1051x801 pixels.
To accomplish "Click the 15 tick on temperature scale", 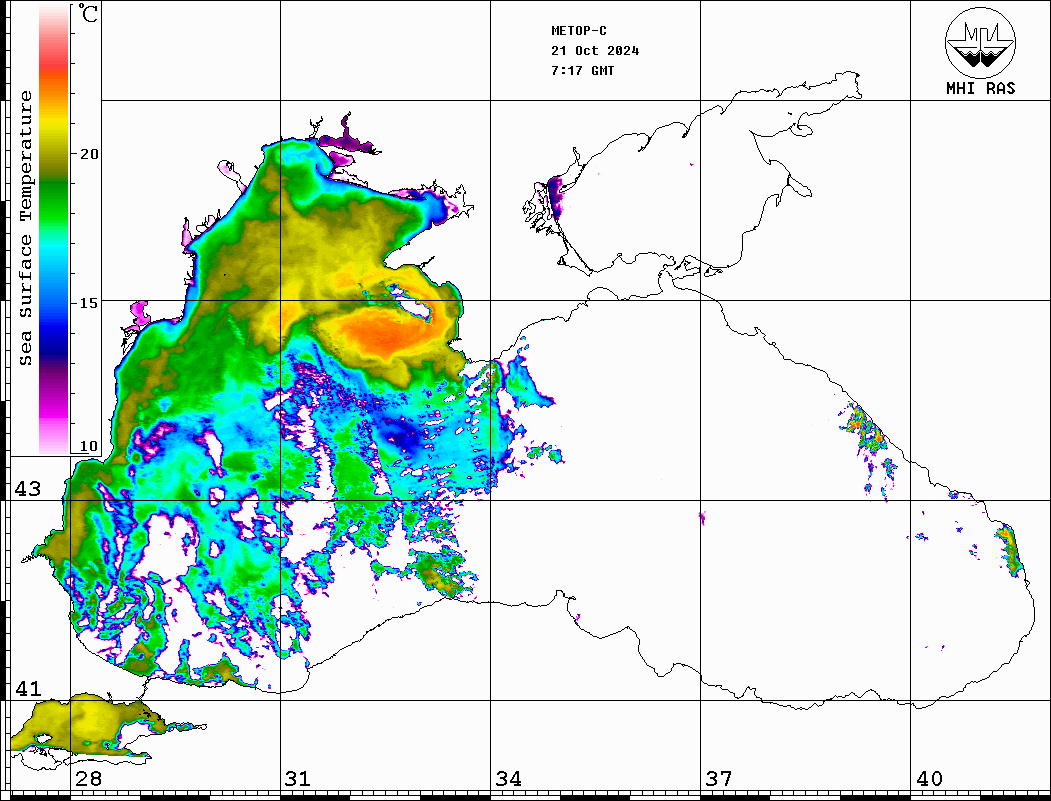I will click(x=89, y=303).
